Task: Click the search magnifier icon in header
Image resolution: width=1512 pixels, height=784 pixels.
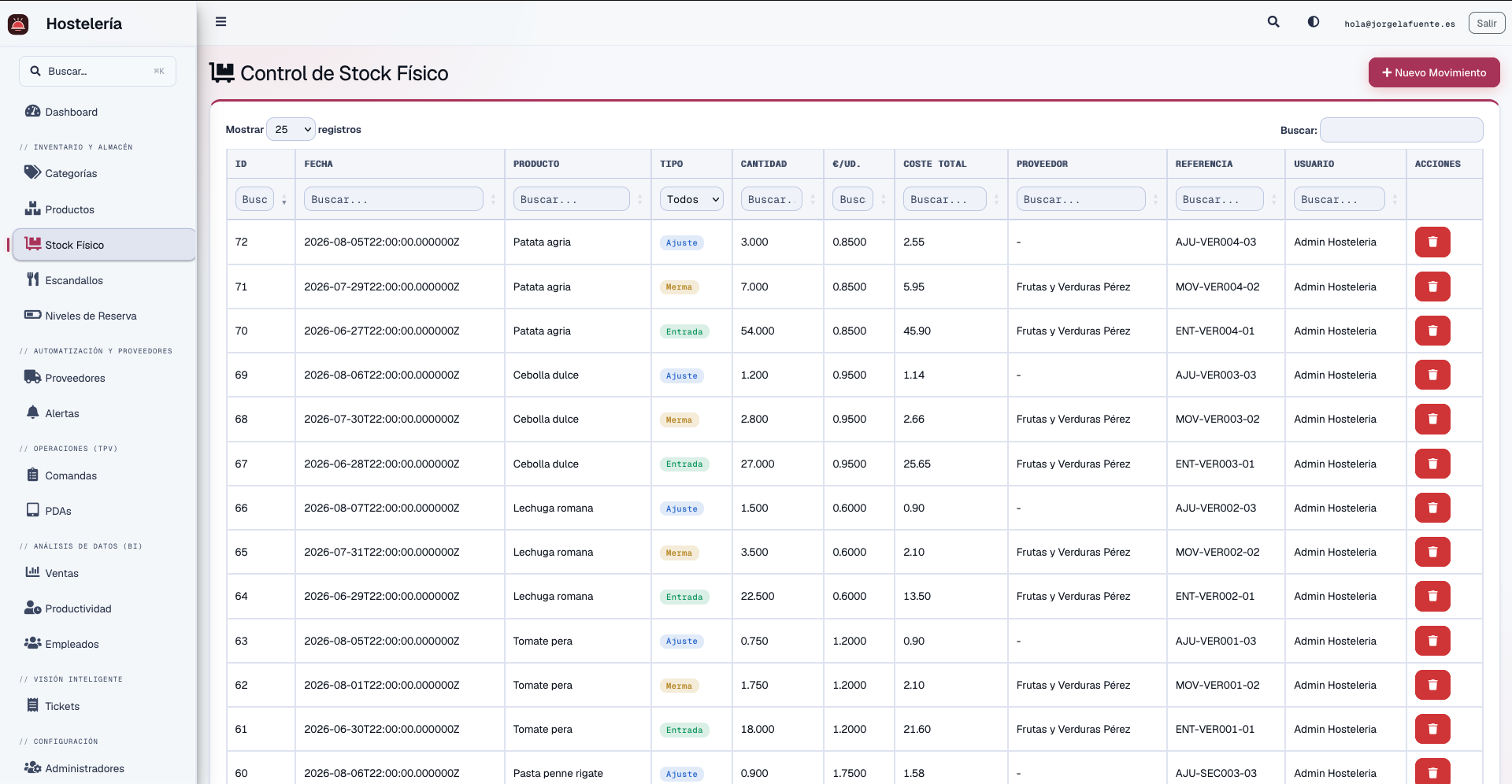Action: [1273, 22]
